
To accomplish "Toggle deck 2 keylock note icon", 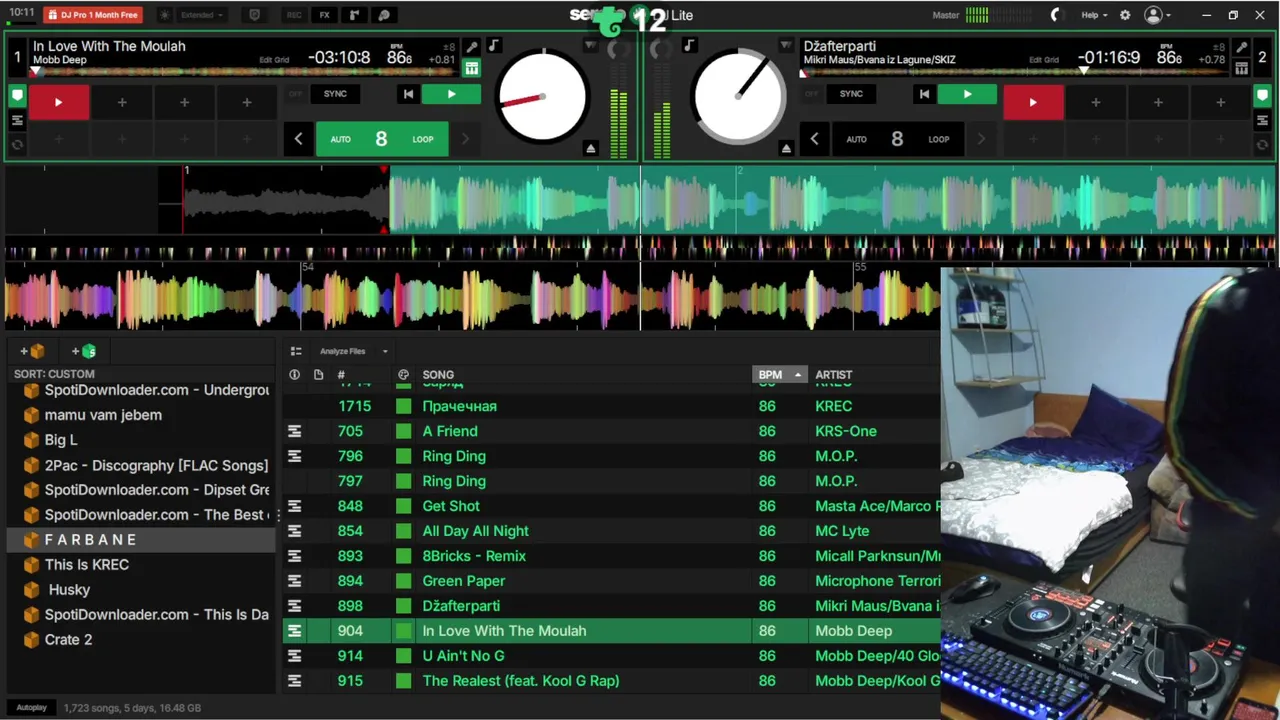I will (x=689, y=47).
